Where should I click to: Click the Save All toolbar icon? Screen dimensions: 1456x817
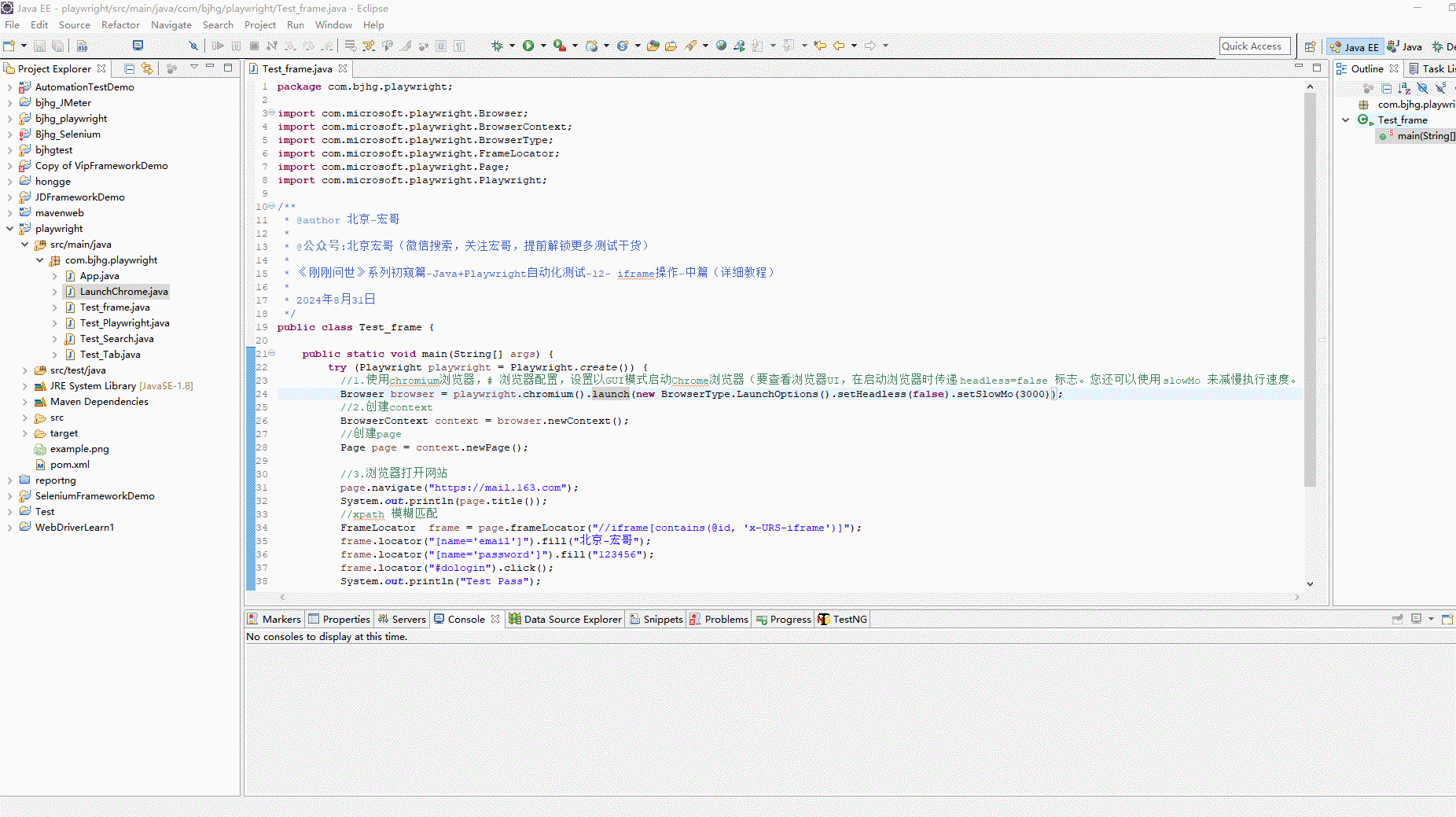(x=57, y=46)
